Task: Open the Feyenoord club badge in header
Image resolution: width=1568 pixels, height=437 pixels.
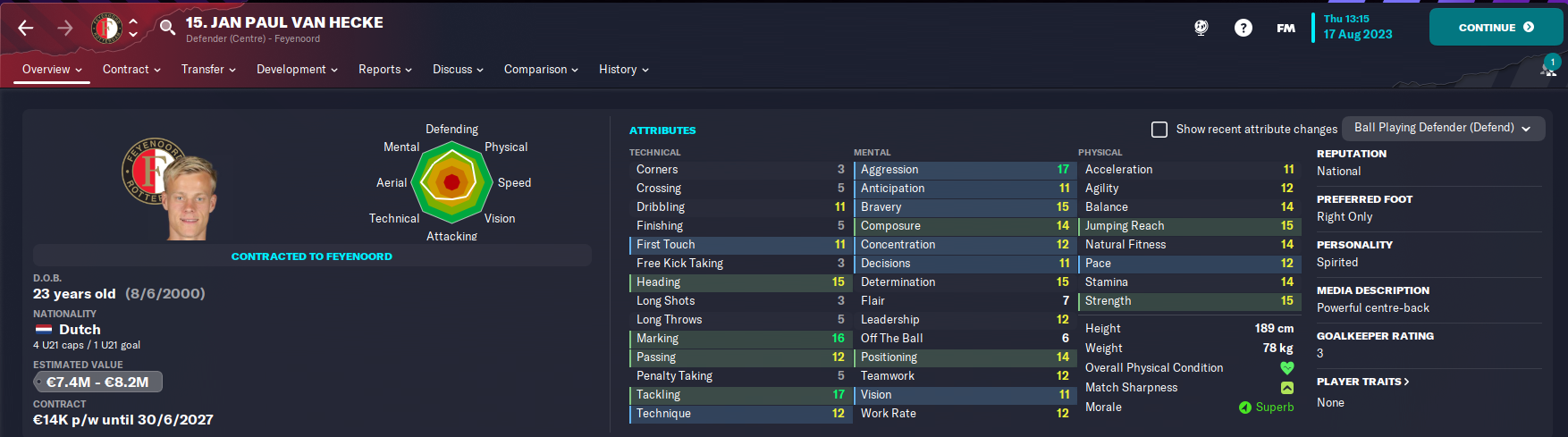Action: coord(106,28)
